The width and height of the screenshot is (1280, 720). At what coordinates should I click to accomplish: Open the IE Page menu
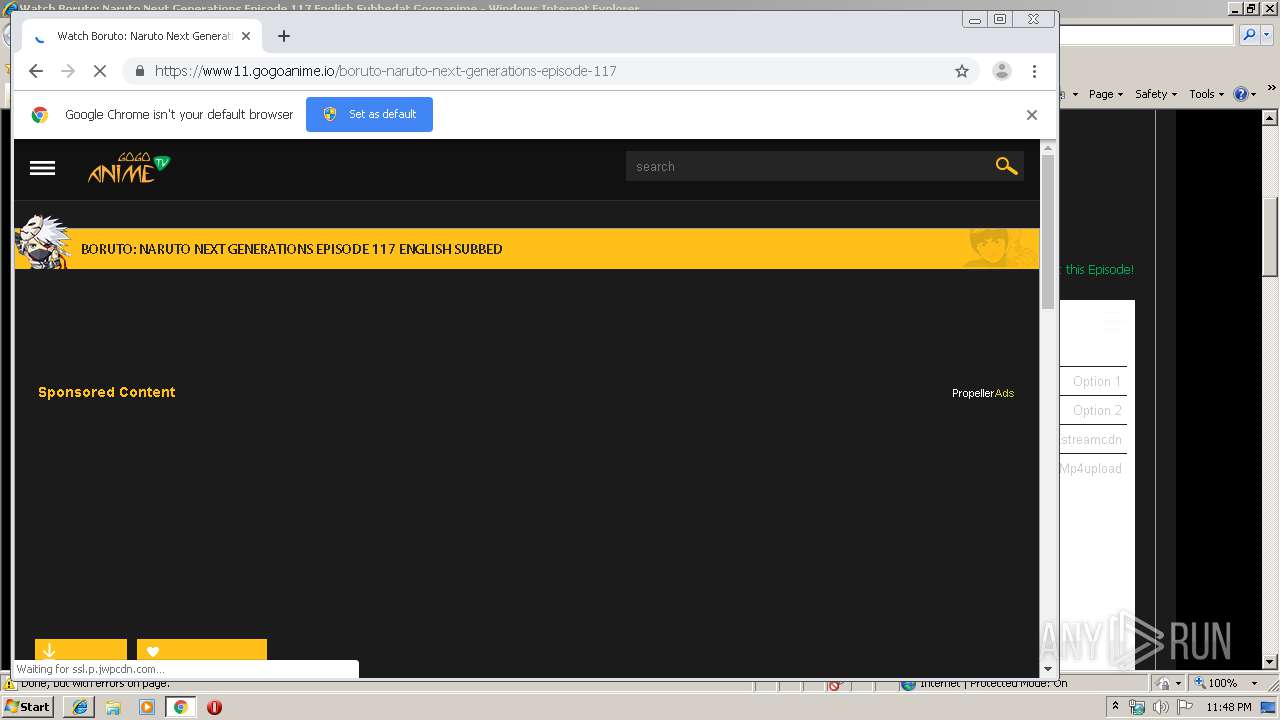[x=1105, y=94]
